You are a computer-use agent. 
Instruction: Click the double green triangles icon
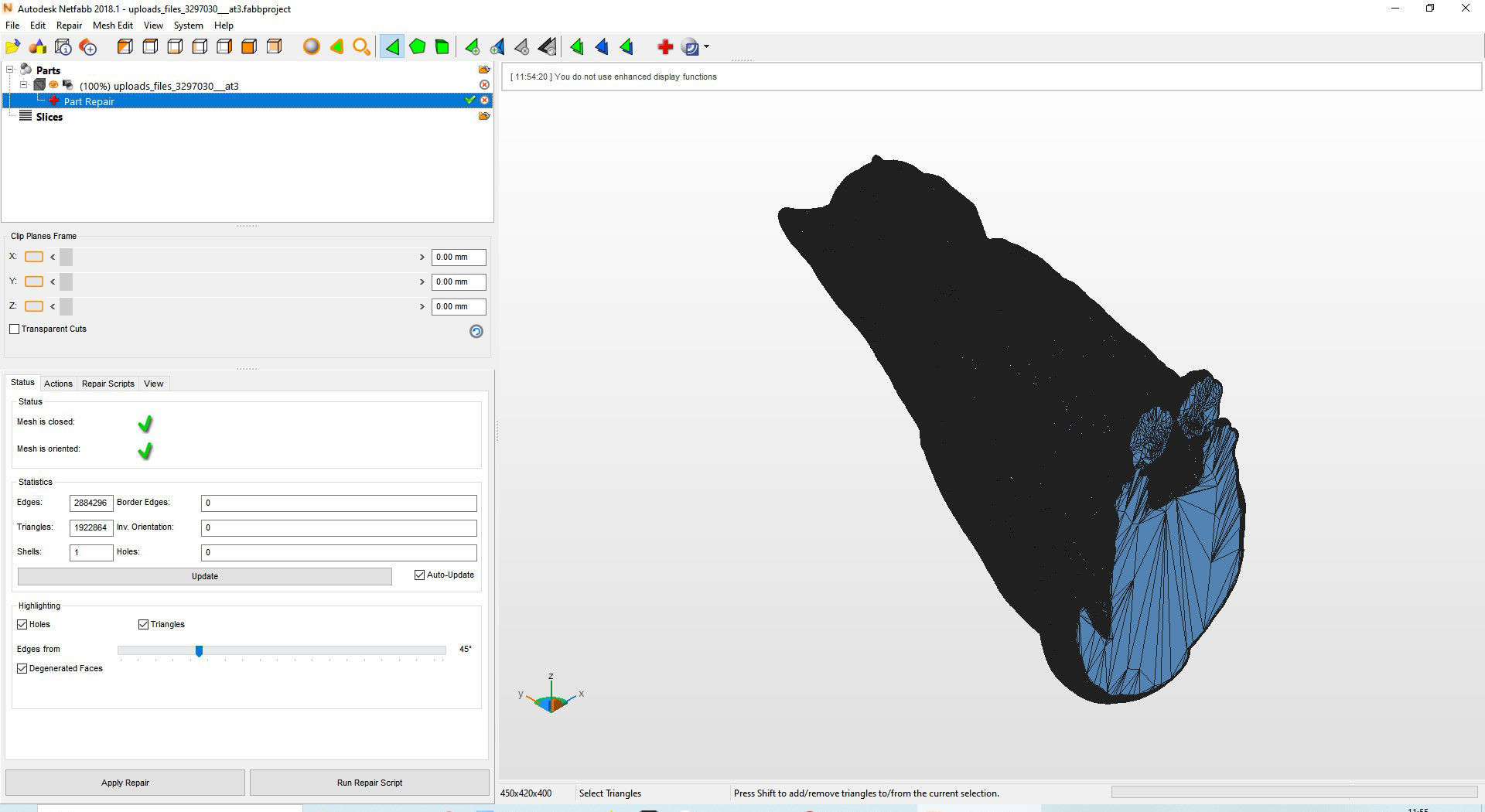pyautogui.click(x=577, y=47)
